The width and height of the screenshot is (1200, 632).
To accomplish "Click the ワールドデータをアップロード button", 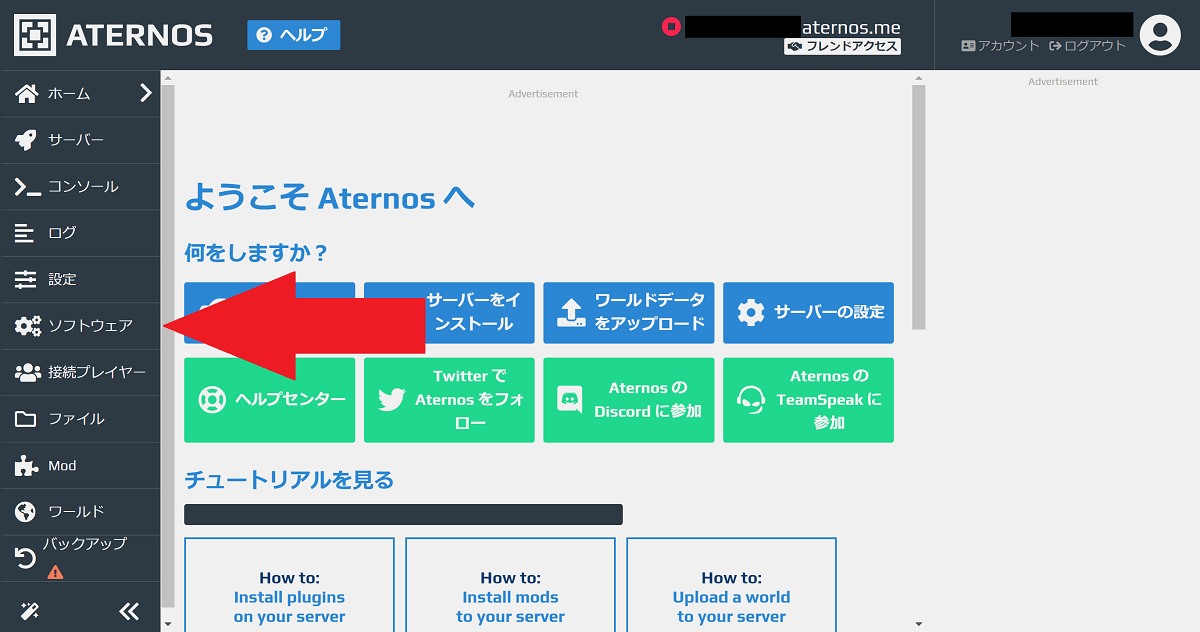I will point(629,312).
